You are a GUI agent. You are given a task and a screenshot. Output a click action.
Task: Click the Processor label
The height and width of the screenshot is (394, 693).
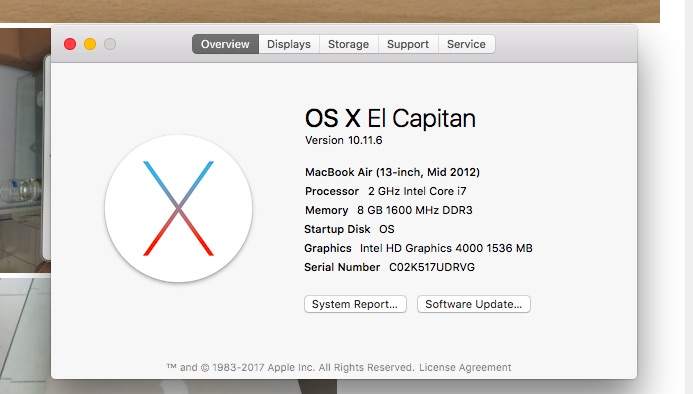coord(332,191)
